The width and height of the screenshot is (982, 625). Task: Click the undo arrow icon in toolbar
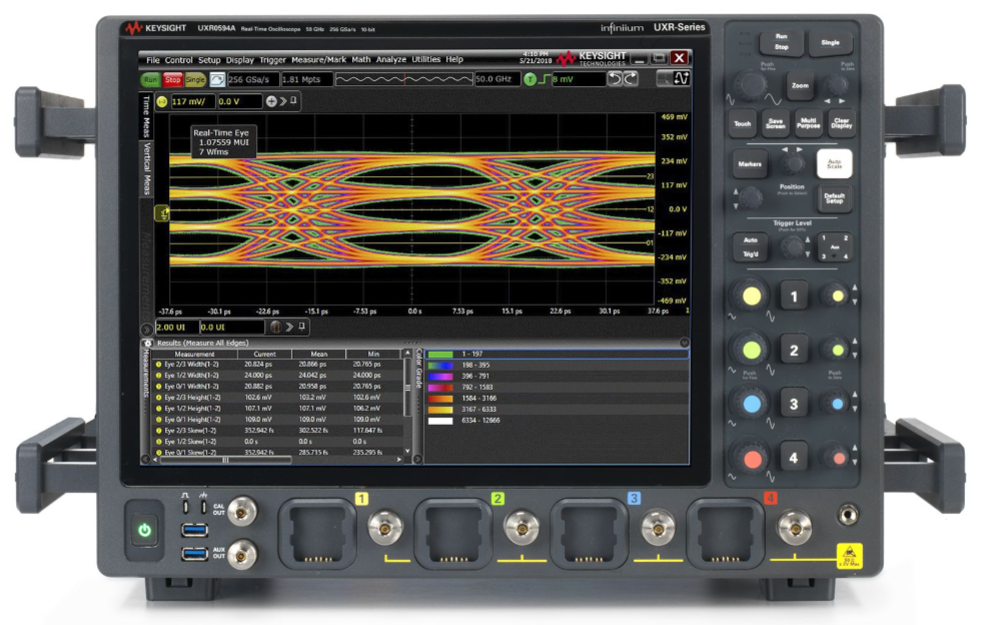(x=613, y=79)
